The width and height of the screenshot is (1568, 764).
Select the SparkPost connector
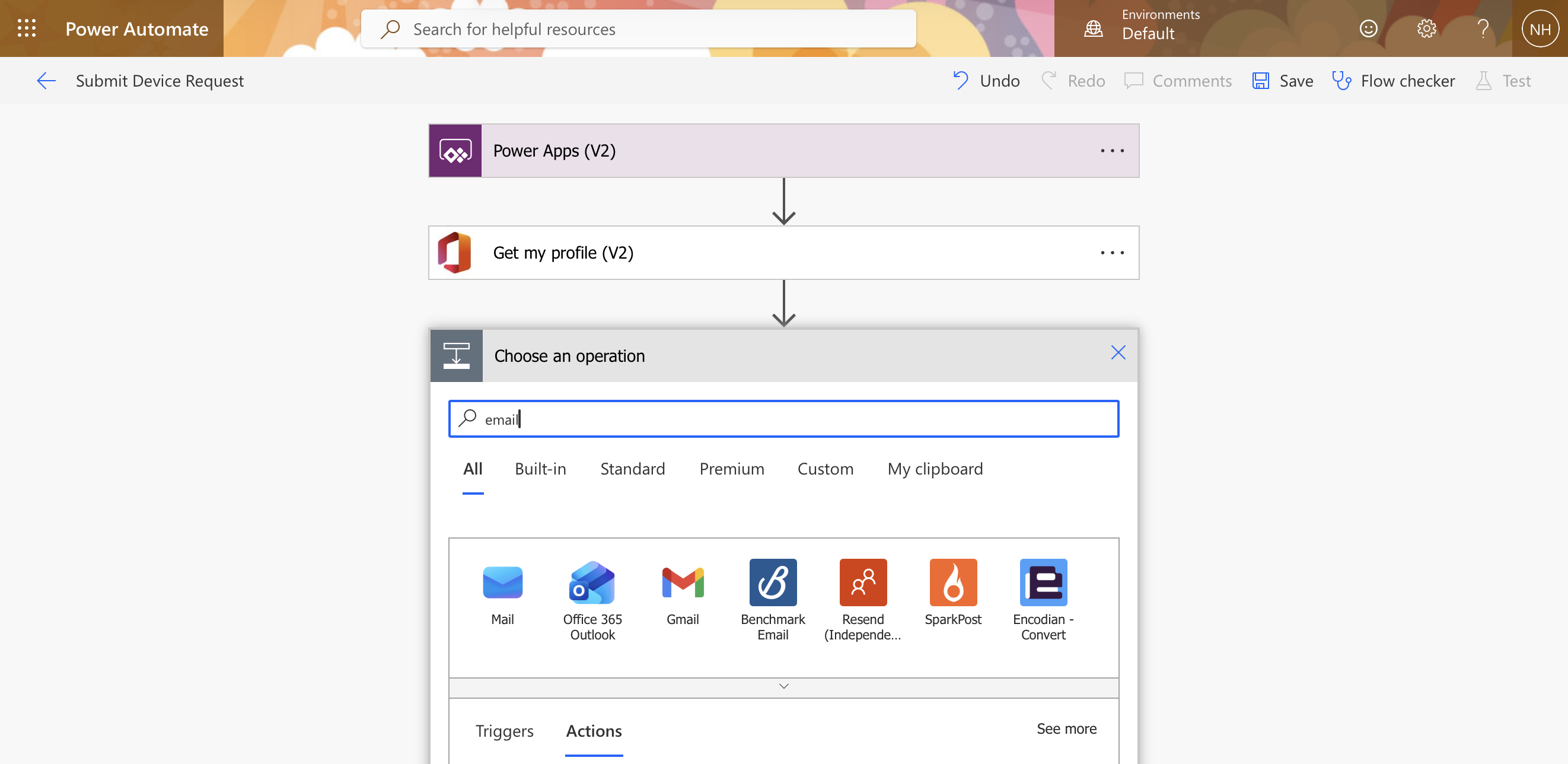[953, 593]
